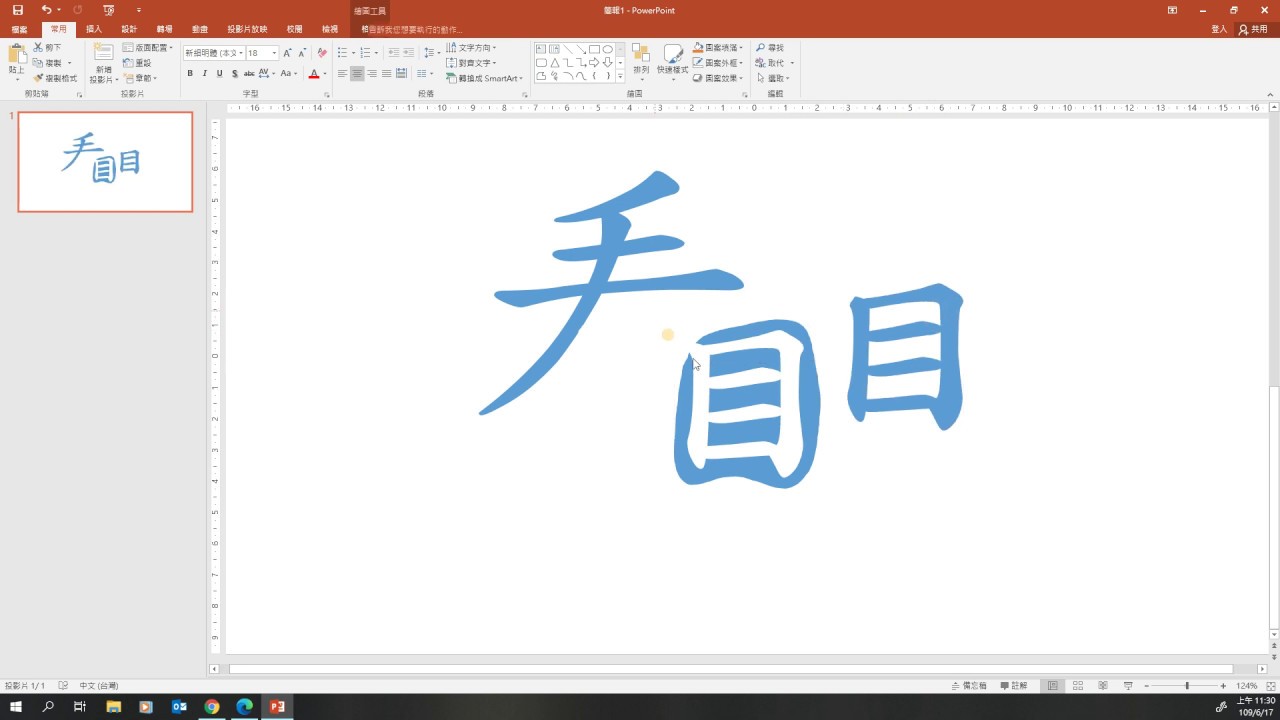Screen dimensions: 1280x720
Task: Expand the shapes gallery More arrow
Action: pyautogui.click(x=620, y=77)
